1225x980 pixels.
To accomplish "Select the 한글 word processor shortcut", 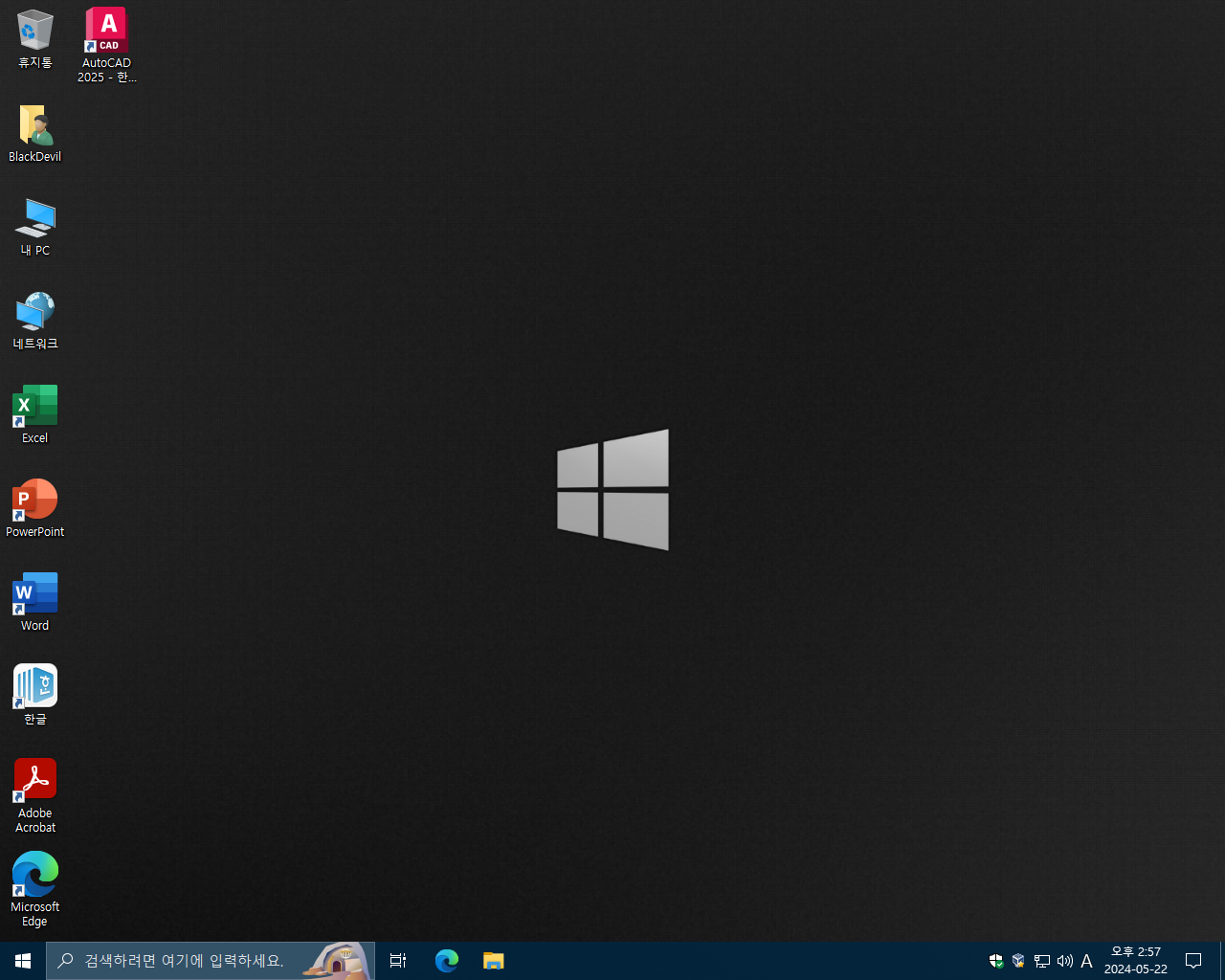I will 35,696.
